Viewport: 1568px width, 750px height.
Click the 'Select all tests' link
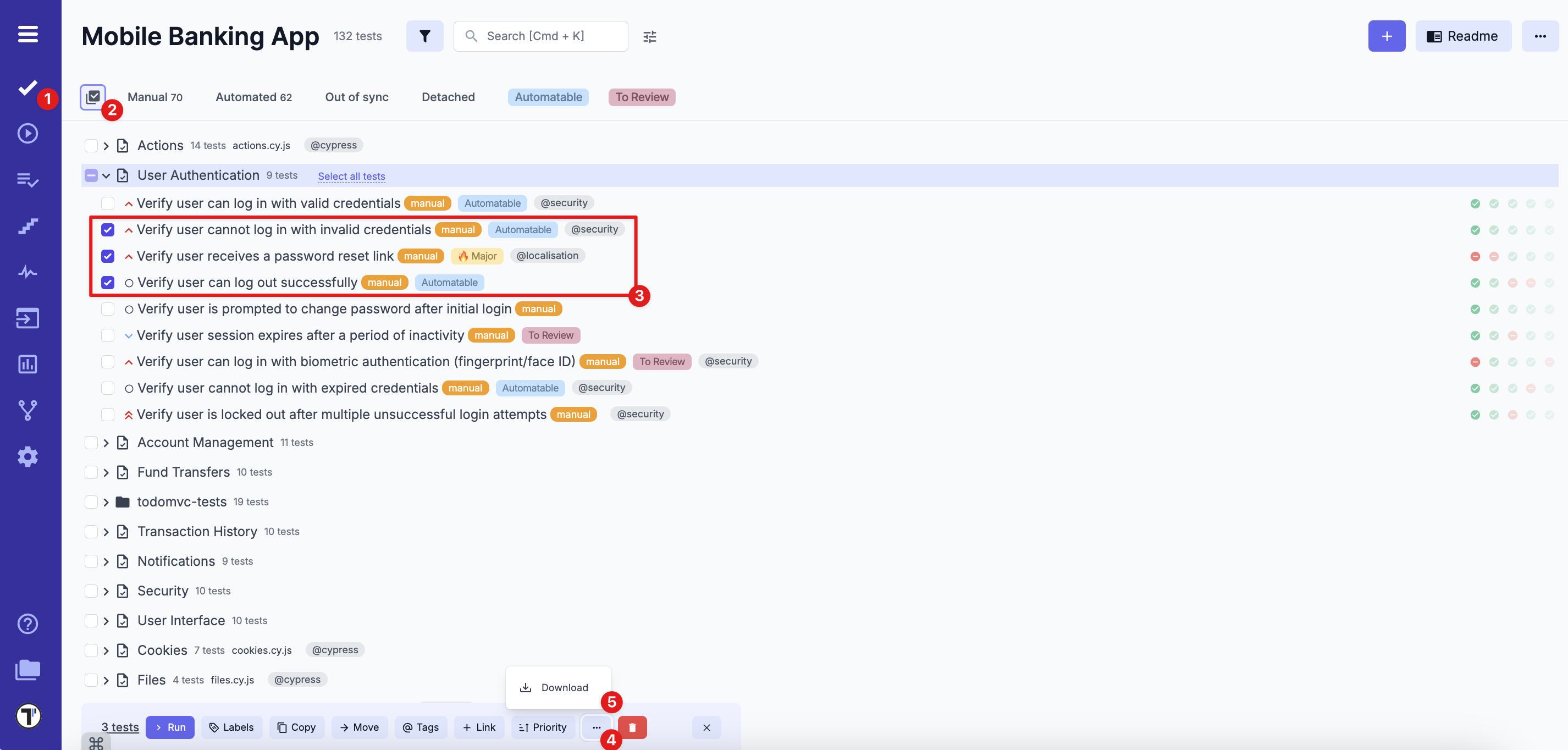(351, 177)
